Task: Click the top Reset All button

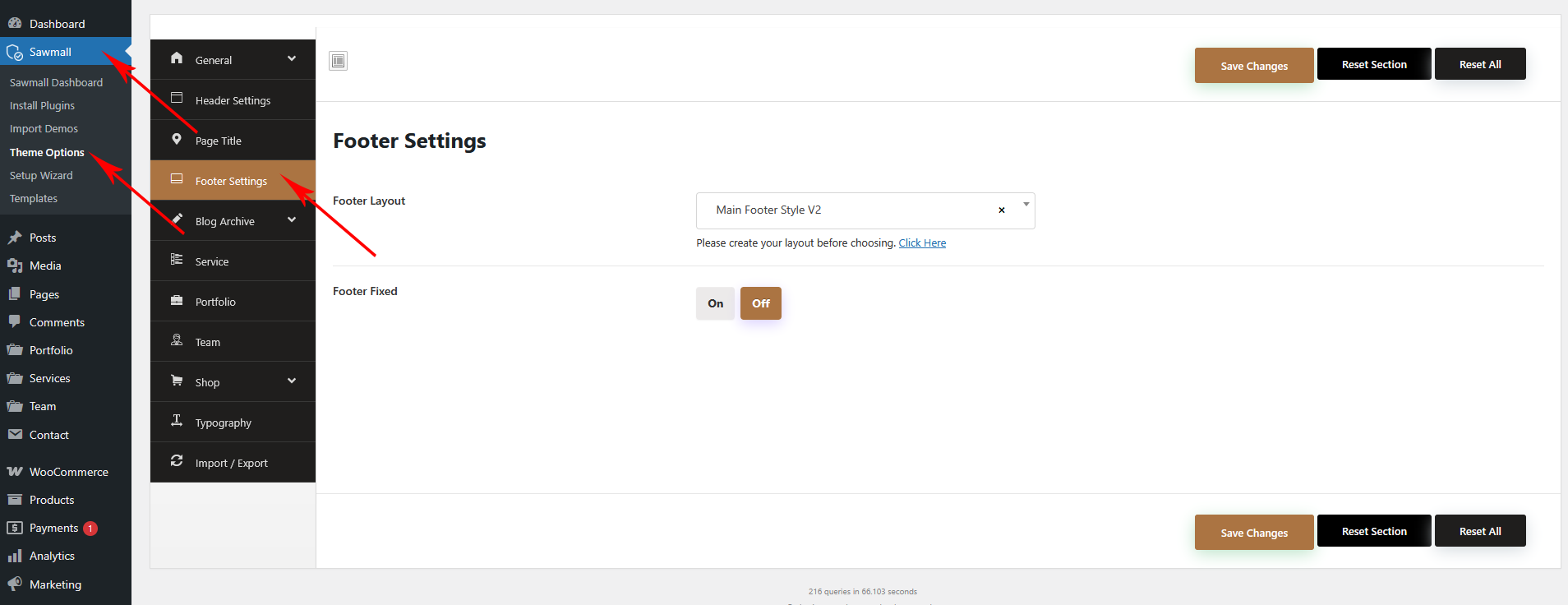Action: point(1480,64)
